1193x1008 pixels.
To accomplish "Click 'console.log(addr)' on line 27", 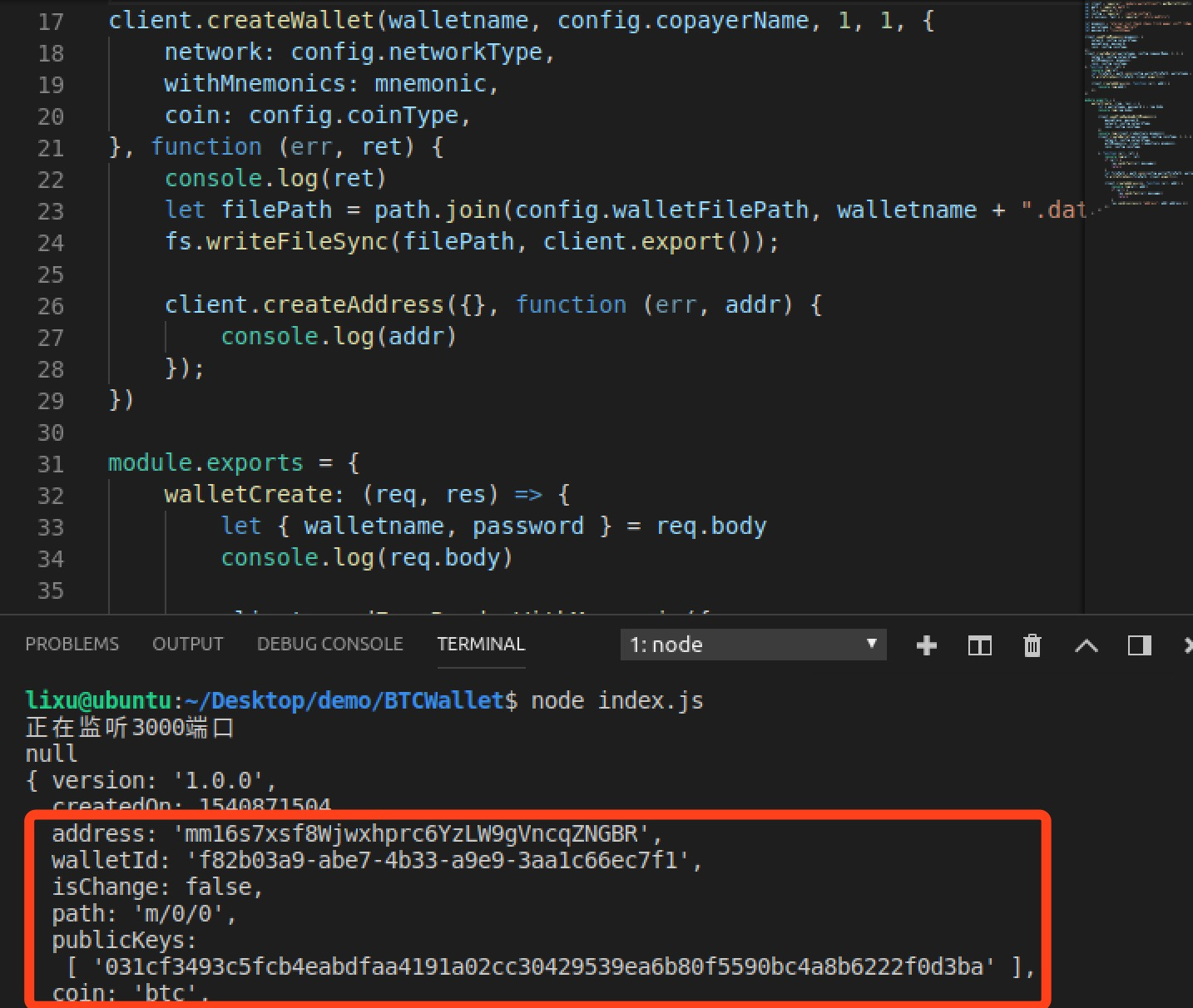I will [339, 337].
